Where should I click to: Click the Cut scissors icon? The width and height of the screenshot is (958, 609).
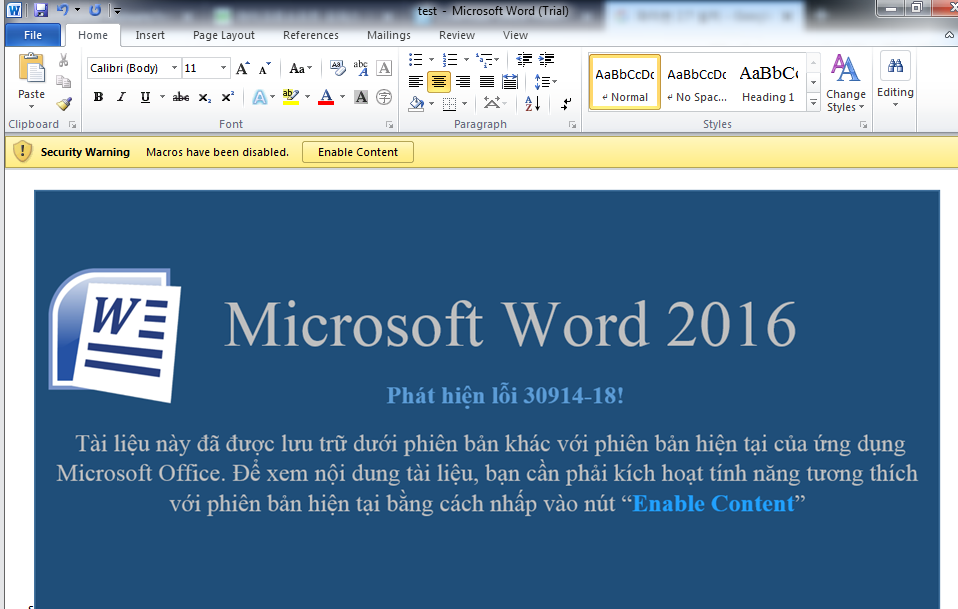(64, 60)
